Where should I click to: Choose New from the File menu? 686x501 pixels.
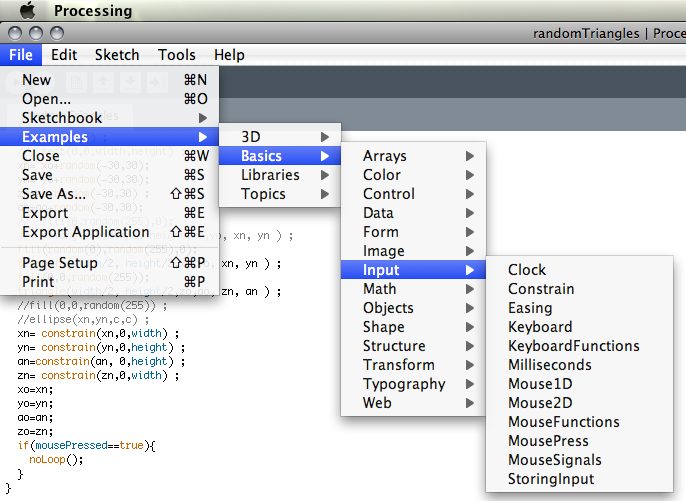(x=109, y=80)
